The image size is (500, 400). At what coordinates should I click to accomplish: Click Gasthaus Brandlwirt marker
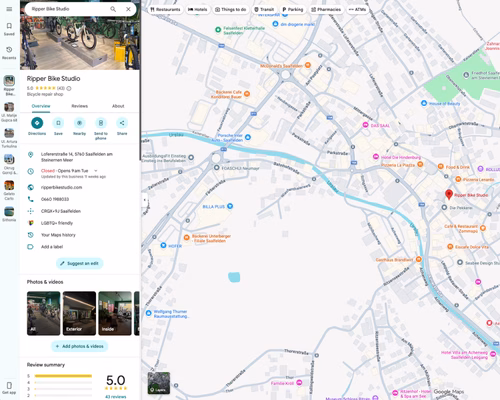[x=419, y=259]
